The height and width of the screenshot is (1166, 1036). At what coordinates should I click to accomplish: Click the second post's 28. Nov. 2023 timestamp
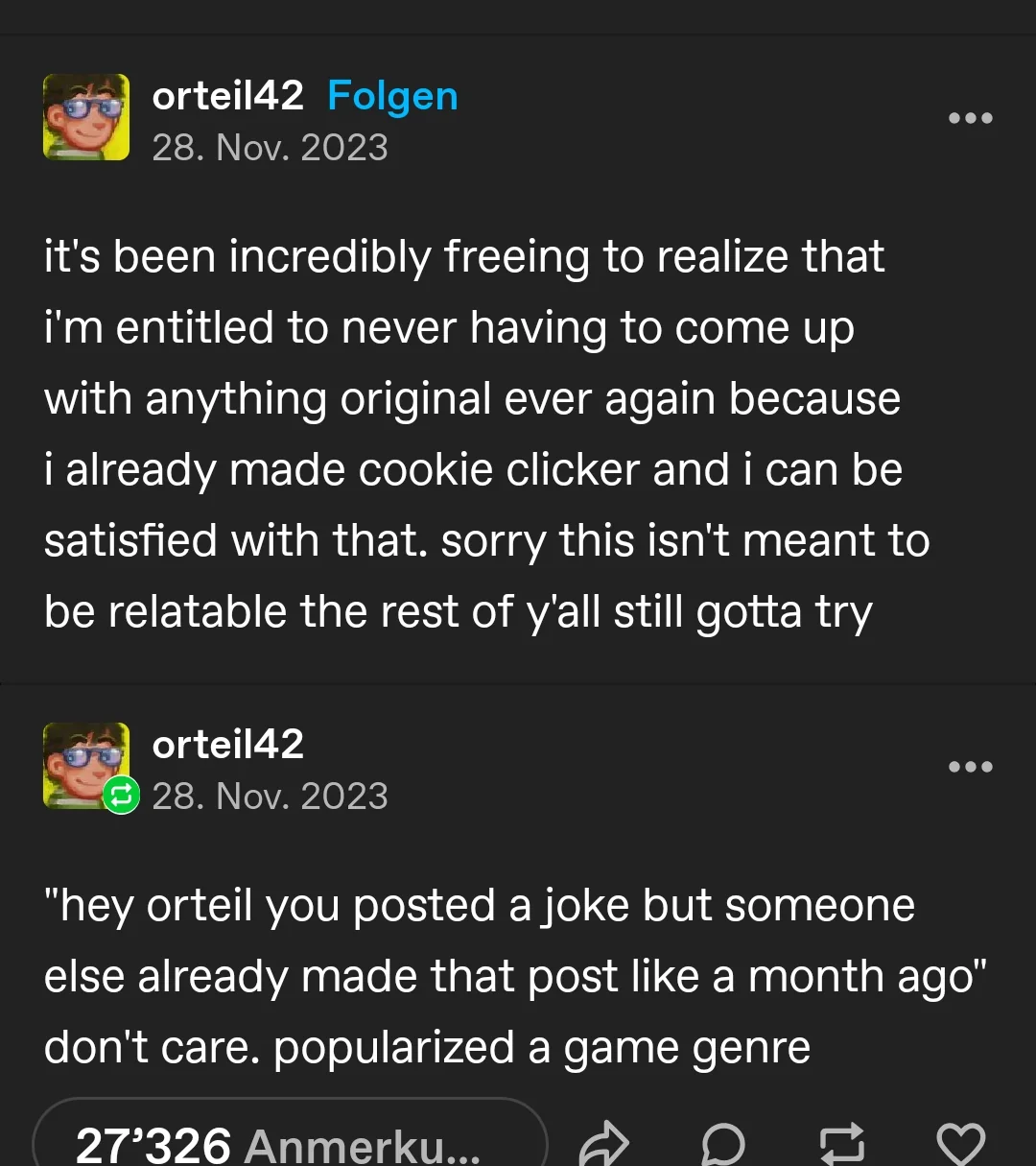click(x=270, y=797)
